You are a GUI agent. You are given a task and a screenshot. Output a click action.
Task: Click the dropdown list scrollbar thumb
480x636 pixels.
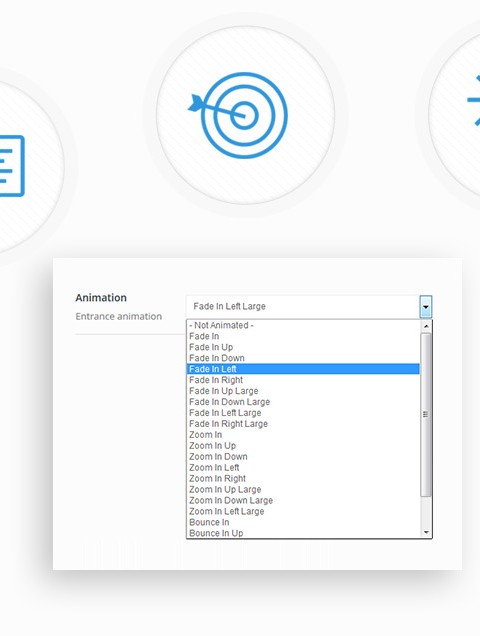pyautogui.click(x=426, y=415)
